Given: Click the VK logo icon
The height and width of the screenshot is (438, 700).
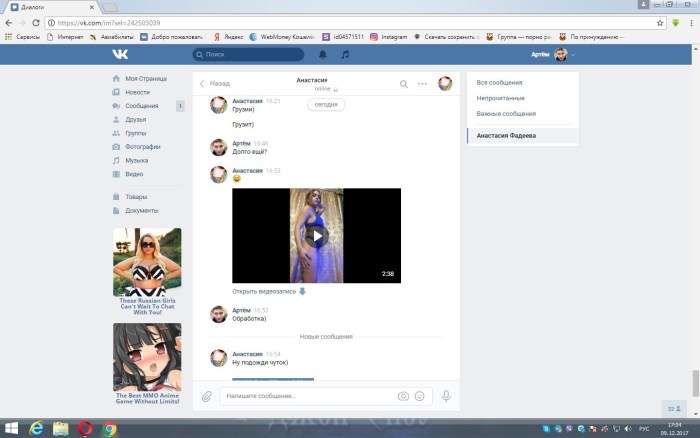Looking at the screenshot, I should point(120,54).
